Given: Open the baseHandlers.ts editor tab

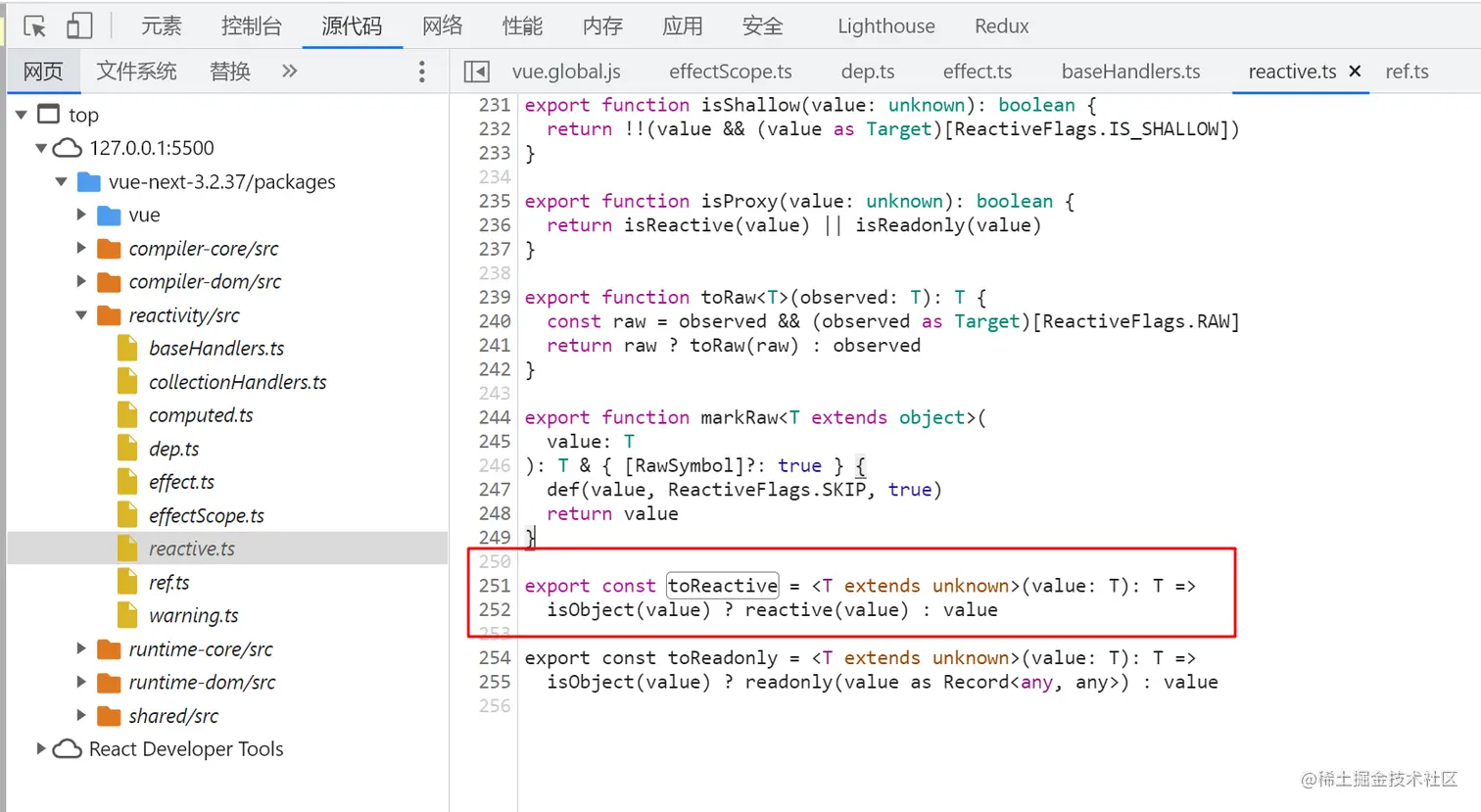Looking at the screenshot, I should (1130, 72).
